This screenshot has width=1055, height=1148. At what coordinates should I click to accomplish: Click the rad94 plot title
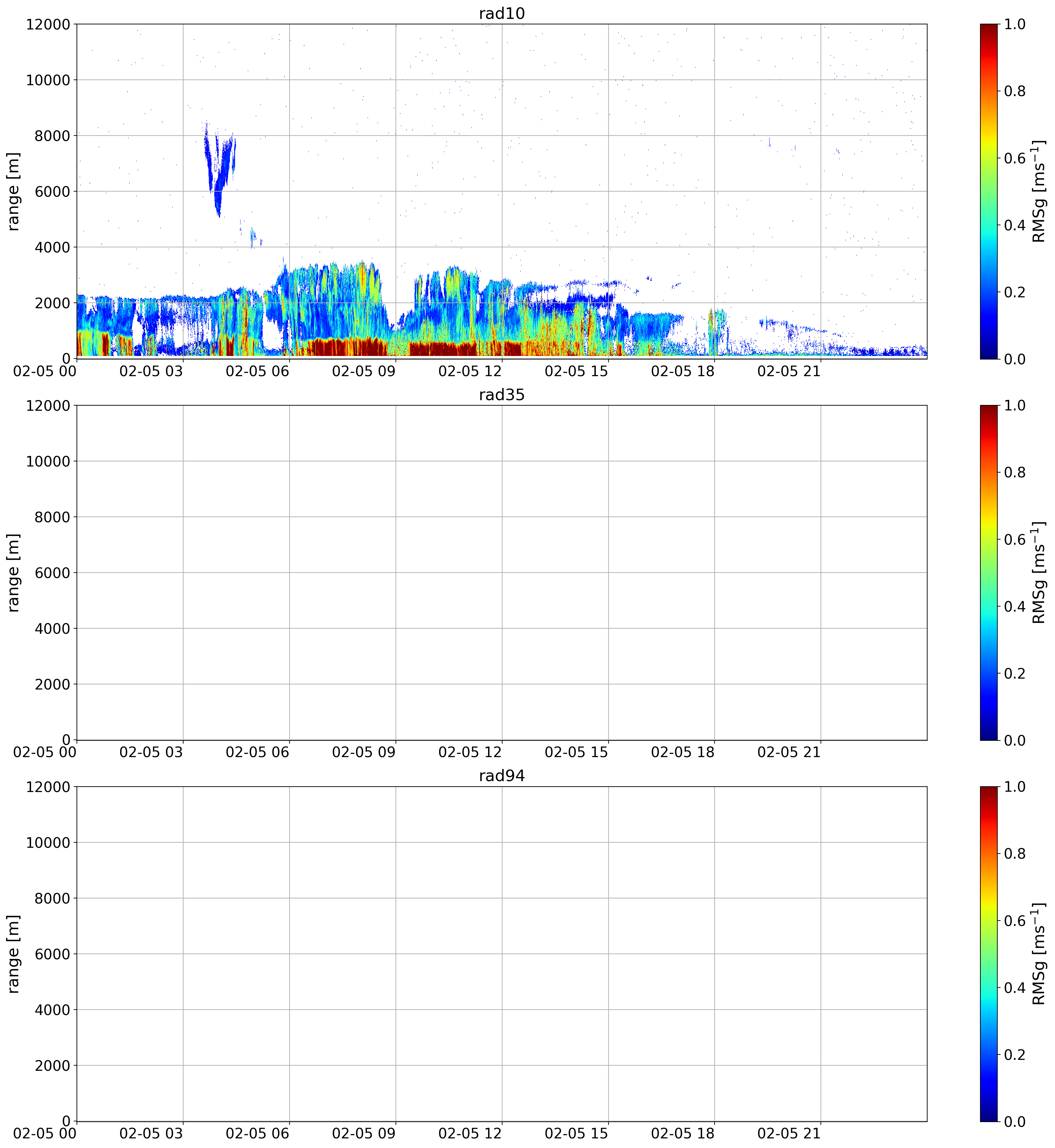501,776
